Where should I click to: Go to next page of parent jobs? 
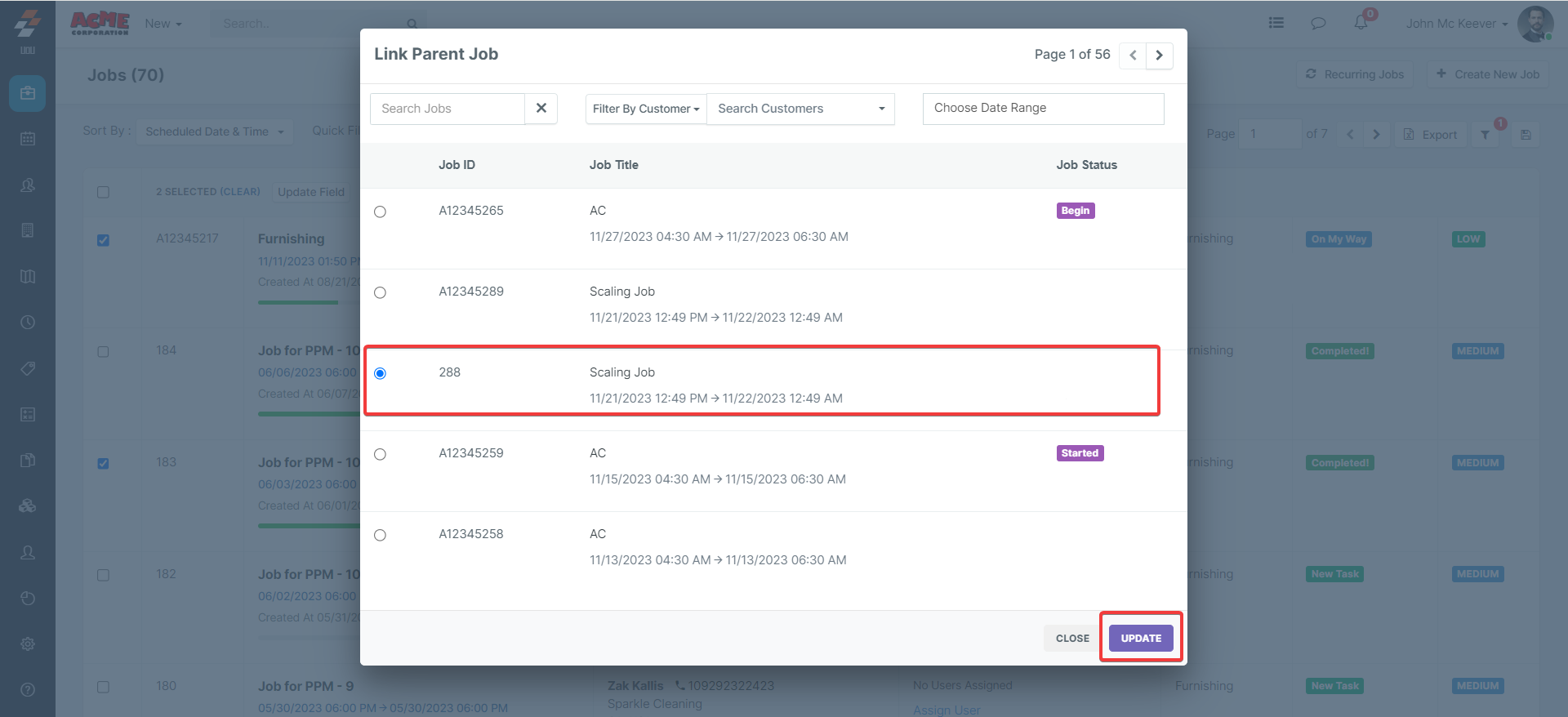point(1159,56)
